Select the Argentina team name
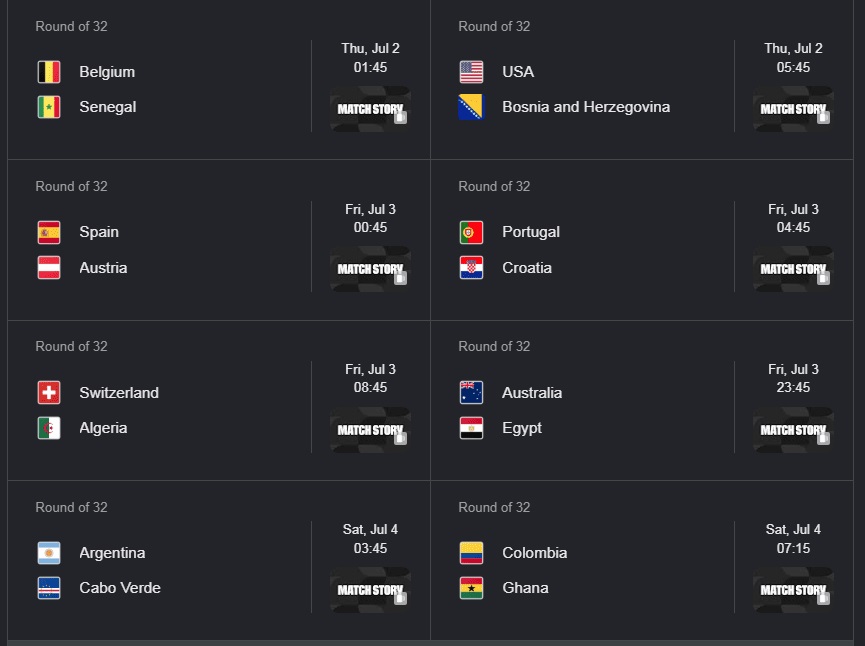 tap(112, 553)
